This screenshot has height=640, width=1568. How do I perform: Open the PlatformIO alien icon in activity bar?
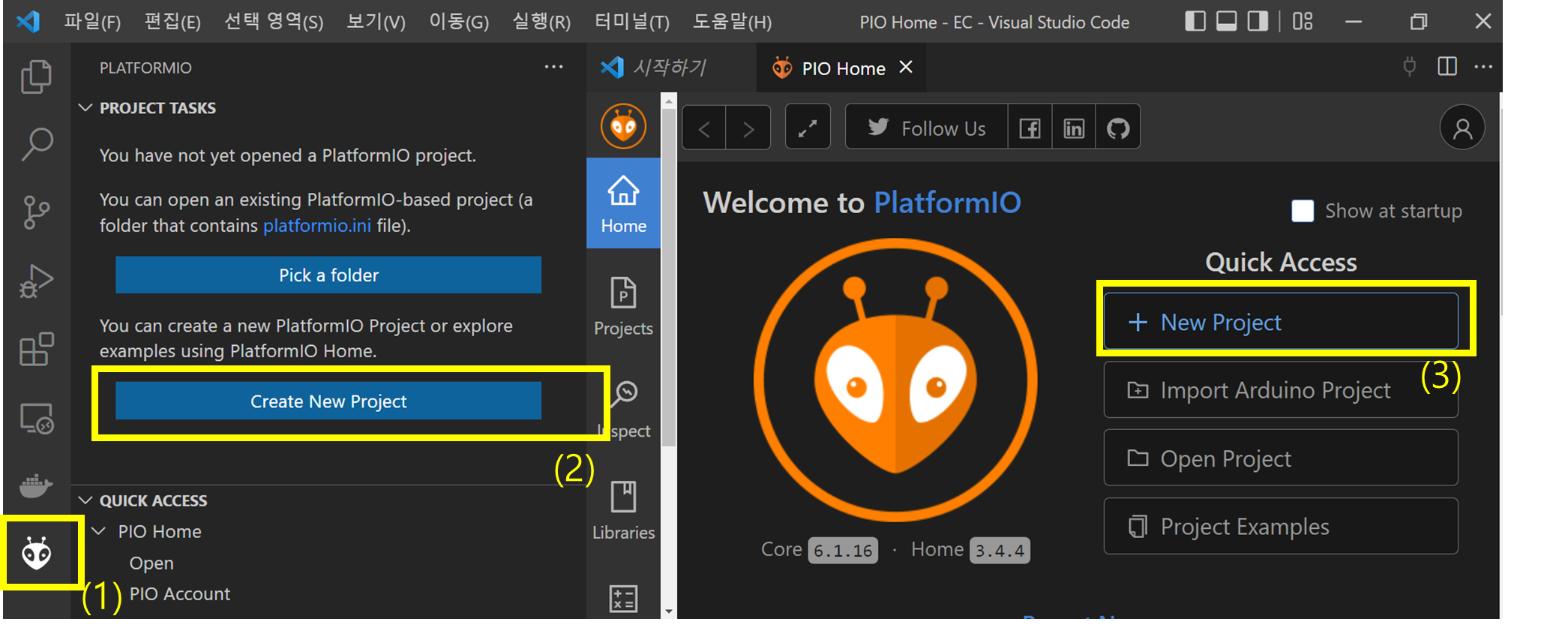pyautogui.click(x=36, y=554)
